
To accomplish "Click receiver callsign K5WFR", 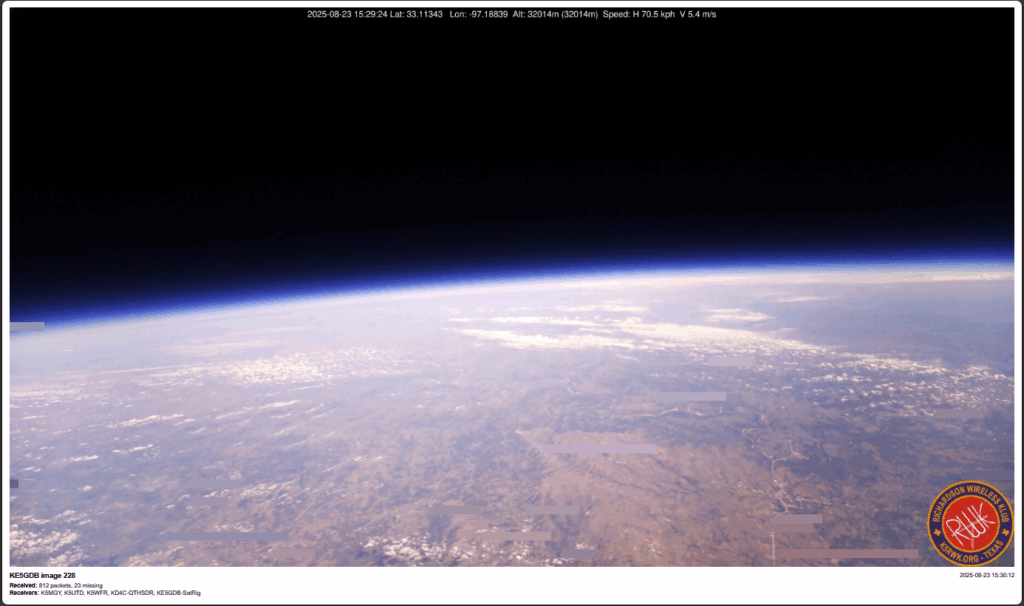I will click(97, 593).
